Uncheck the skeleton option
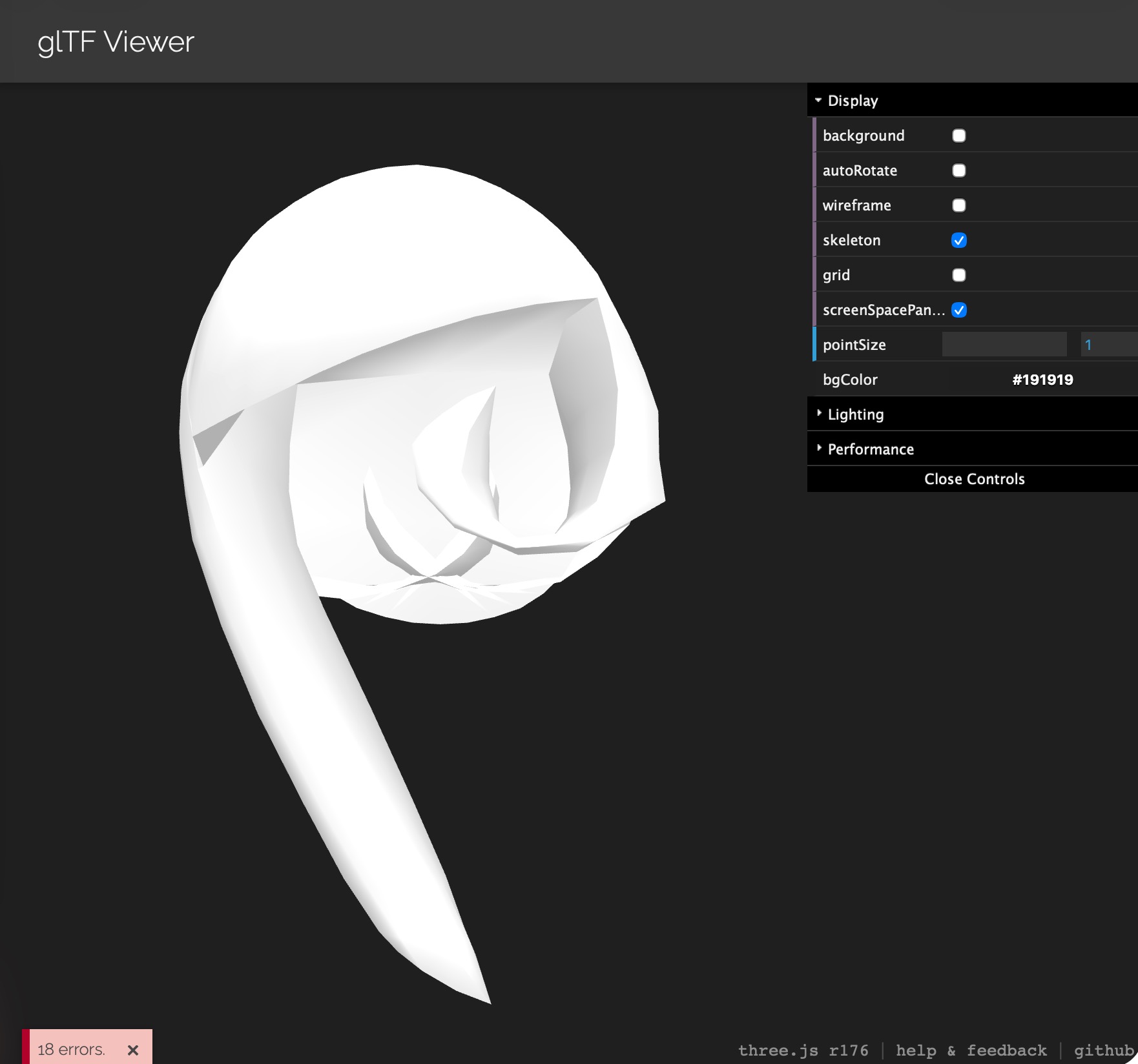This screenshot has height=1064, width=1138. [x=959, y=240]
